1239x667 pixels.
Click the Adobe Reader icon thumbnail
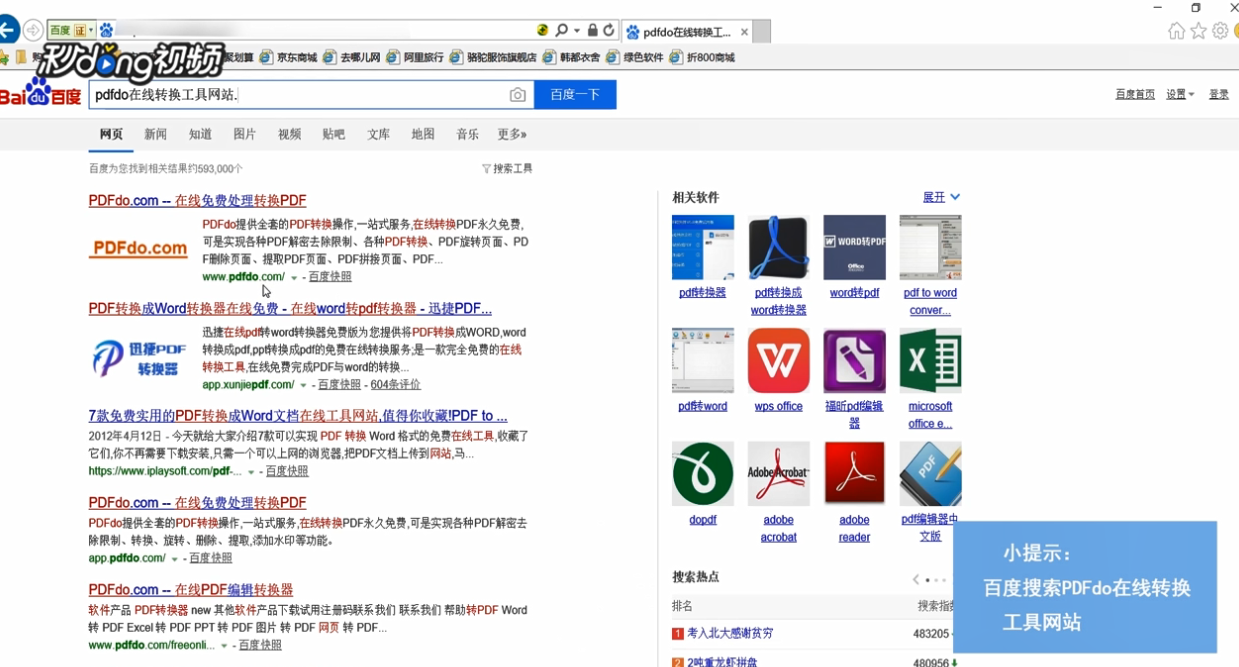tap(854, 473)
